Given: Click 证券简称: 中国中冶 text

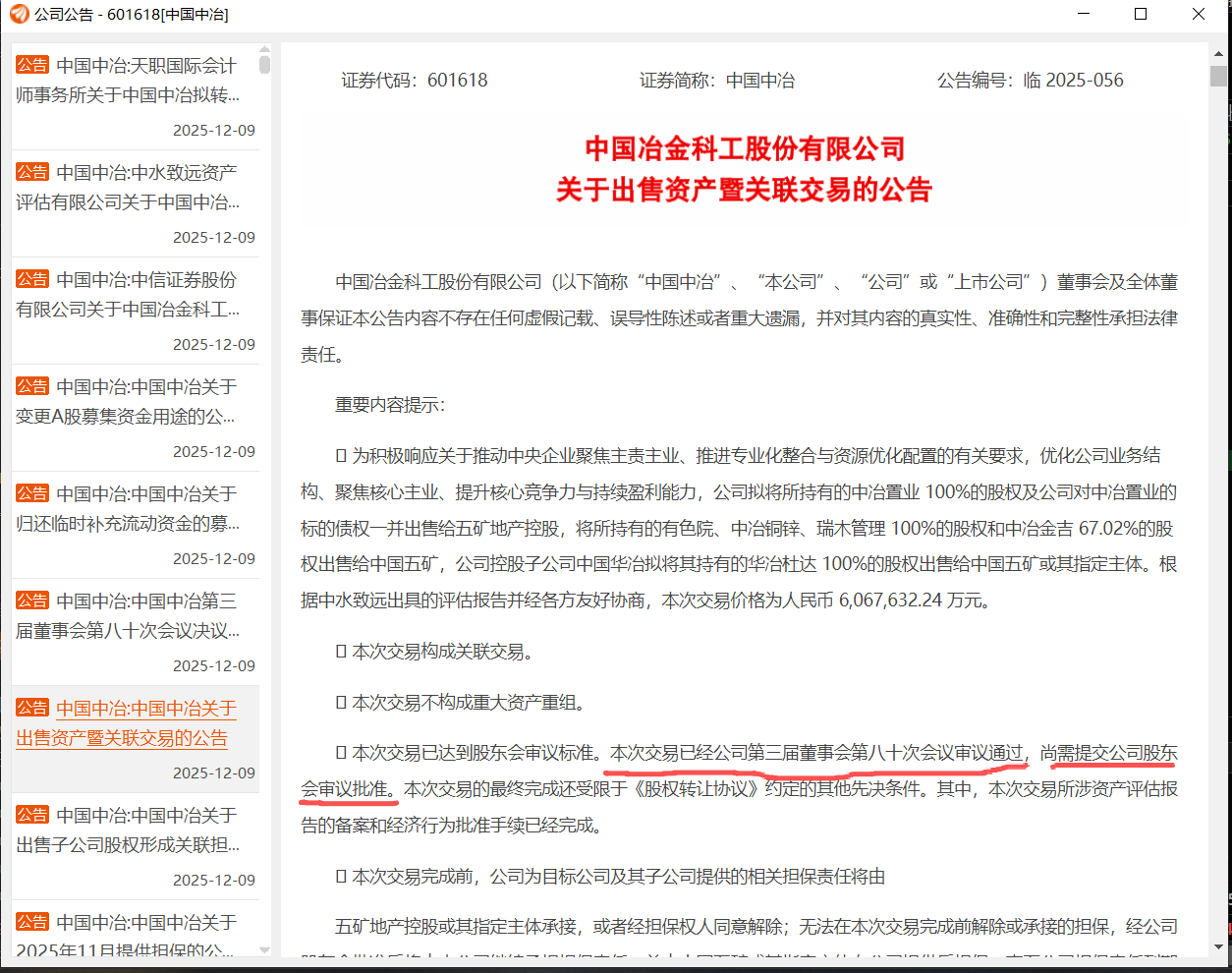Looking at the screenshot, I should [717, 81].
